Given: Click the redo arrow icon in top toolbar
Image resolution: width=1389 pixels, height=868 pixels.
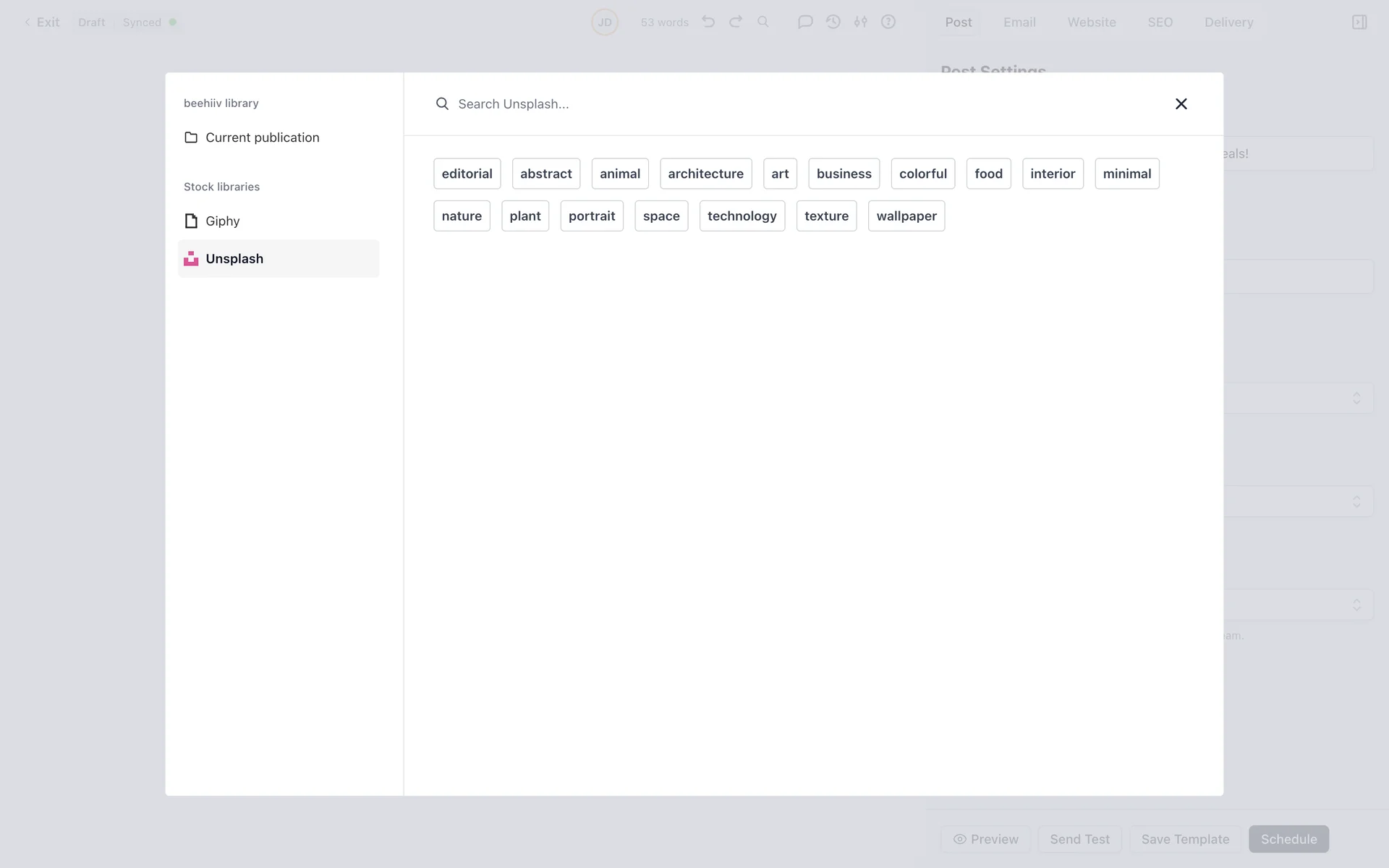Looking at the screenshot, I should pos(736,22).
